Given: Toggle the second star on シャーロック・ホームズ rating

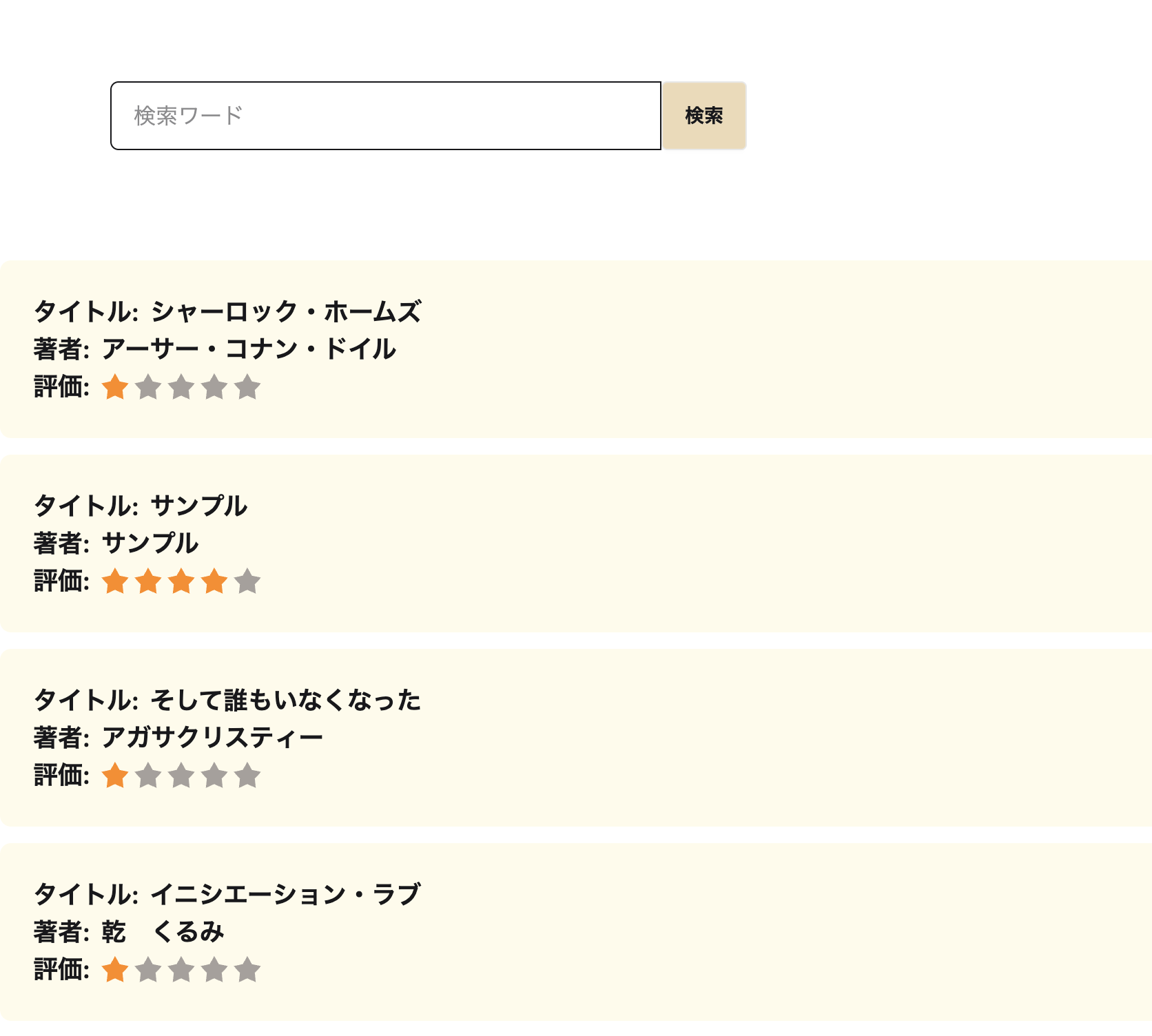Looking at the screenshot, I should coord(149,387).
